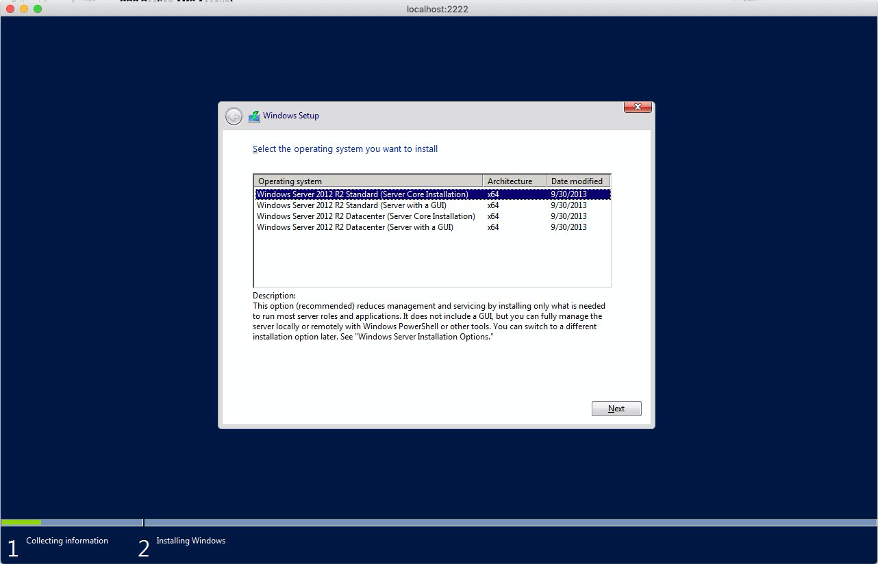
Task: Click the Collecting information step label
Action: [67, 540]
